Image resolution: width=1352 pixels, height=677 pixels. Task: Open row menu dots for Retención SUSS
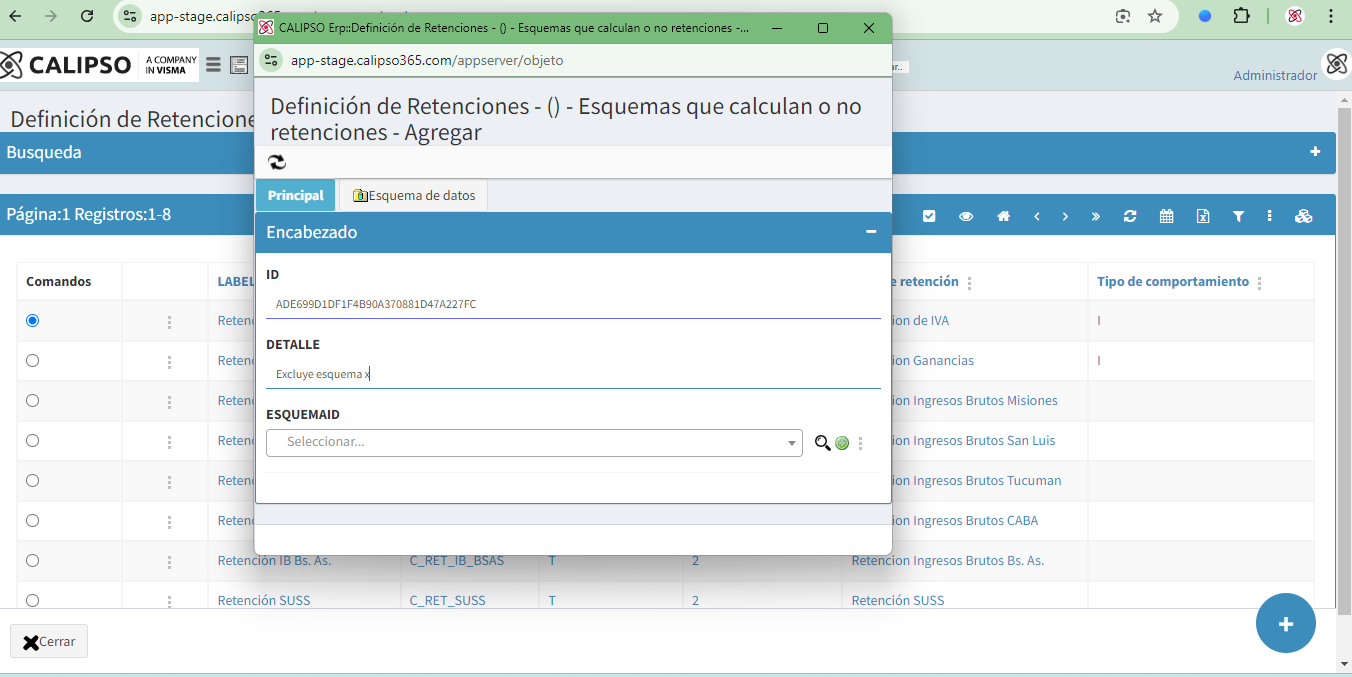(x=169, y=602)
